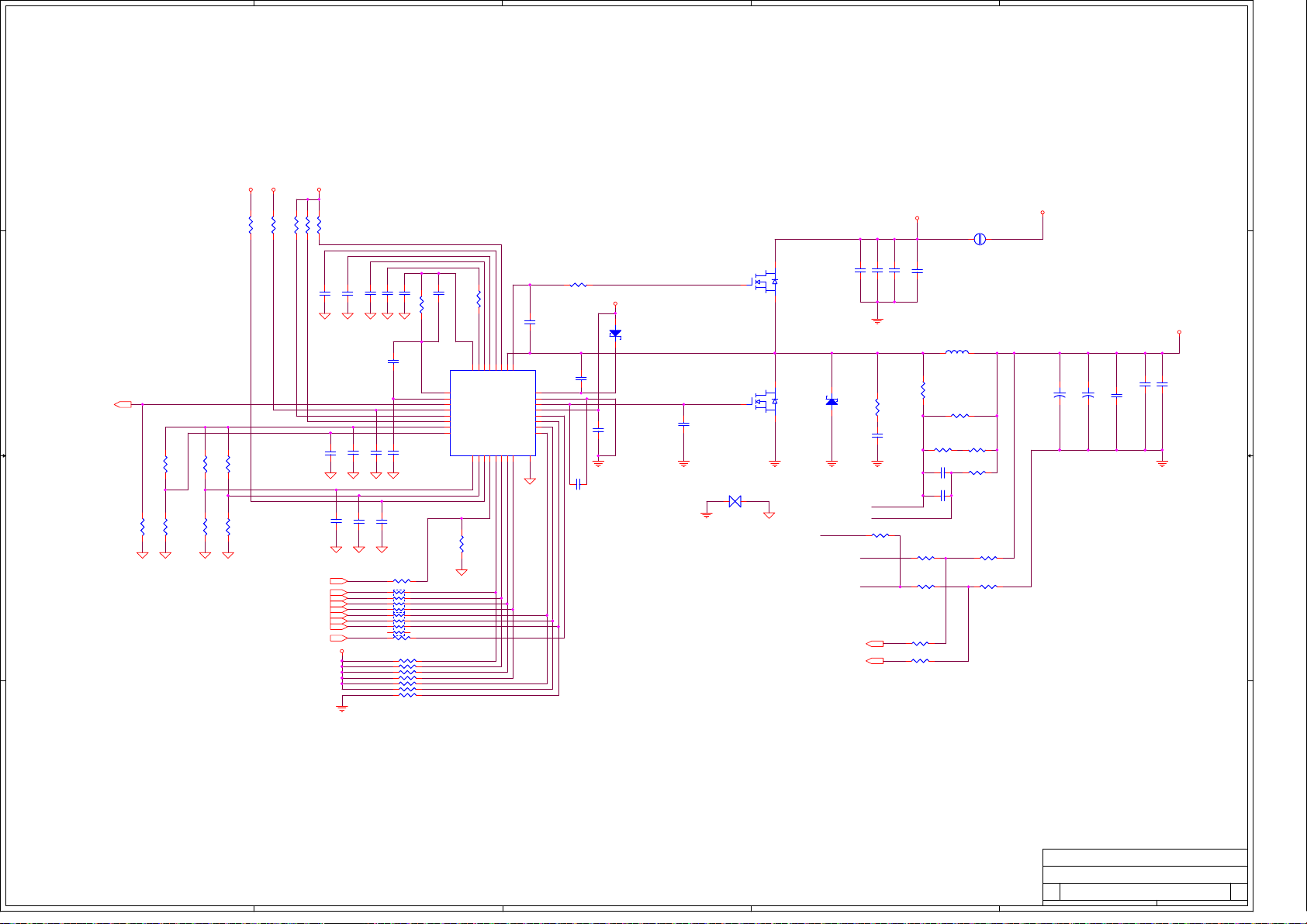The image size is (1307, 924).
Task: Select the snubber capacitor below its resistor
Action: (x=877, y=436)
